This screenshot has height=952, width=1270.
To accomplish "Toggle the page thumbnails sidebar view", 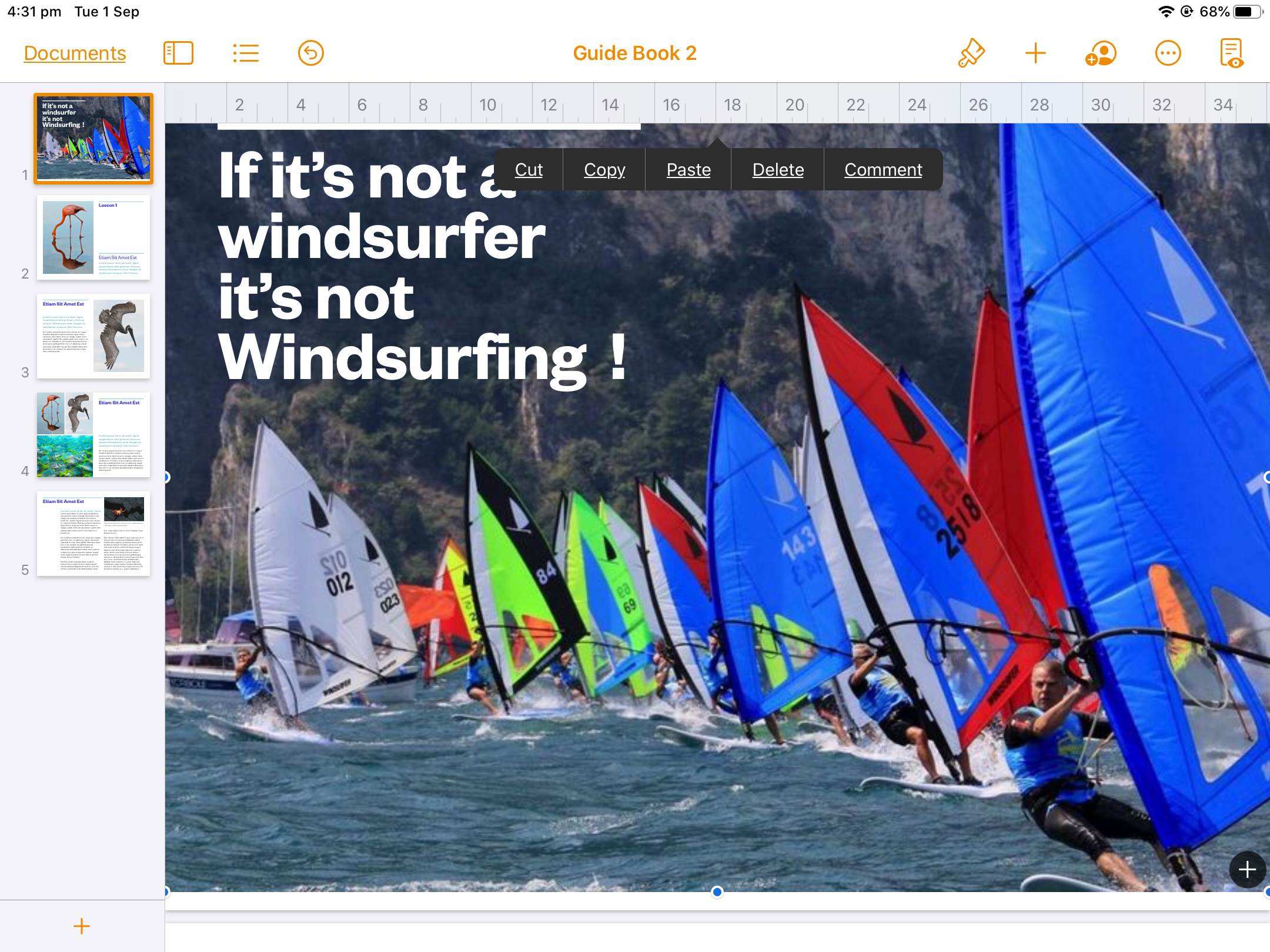I will (x=178, y=53).
